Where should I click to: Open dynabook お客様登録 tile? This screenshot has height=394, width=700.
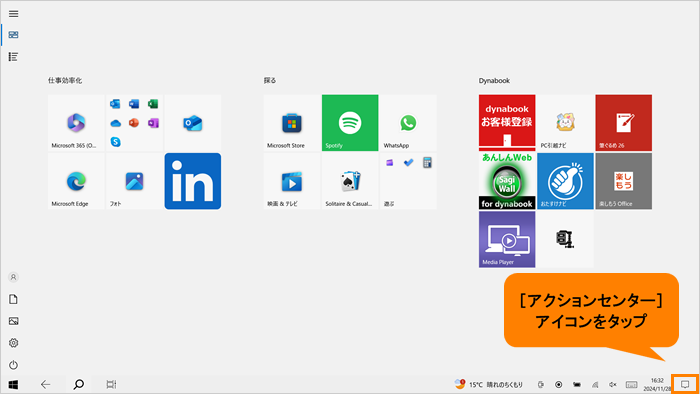pyautogui.click(x=507, y=123)
